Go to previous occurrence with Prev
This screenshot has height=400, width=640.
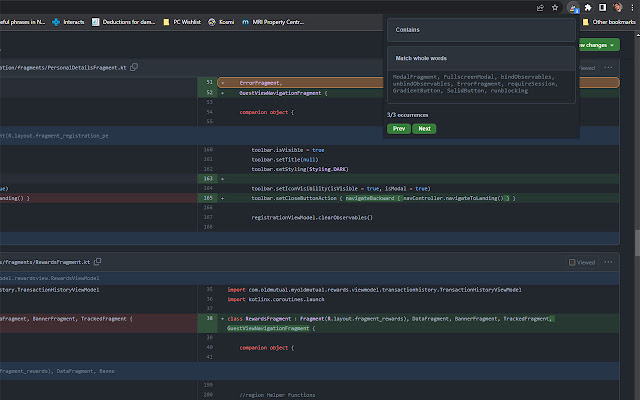(x=399, y=129)
